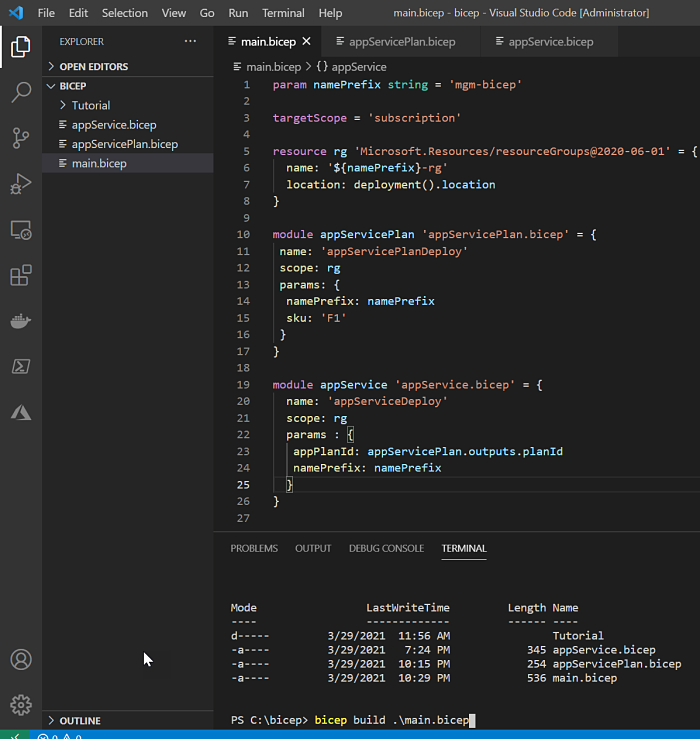Expand the Open Editors section
This screenshot has width=700, height=739.
point(93,67)
